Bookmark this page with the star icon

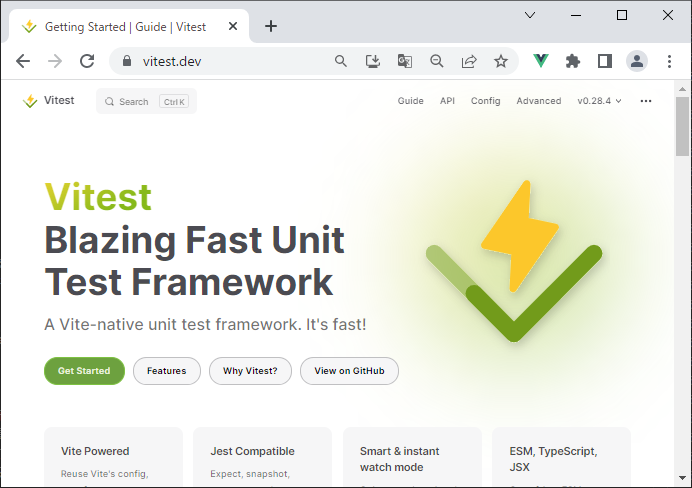pyautogui.click(x=500, y=61)
